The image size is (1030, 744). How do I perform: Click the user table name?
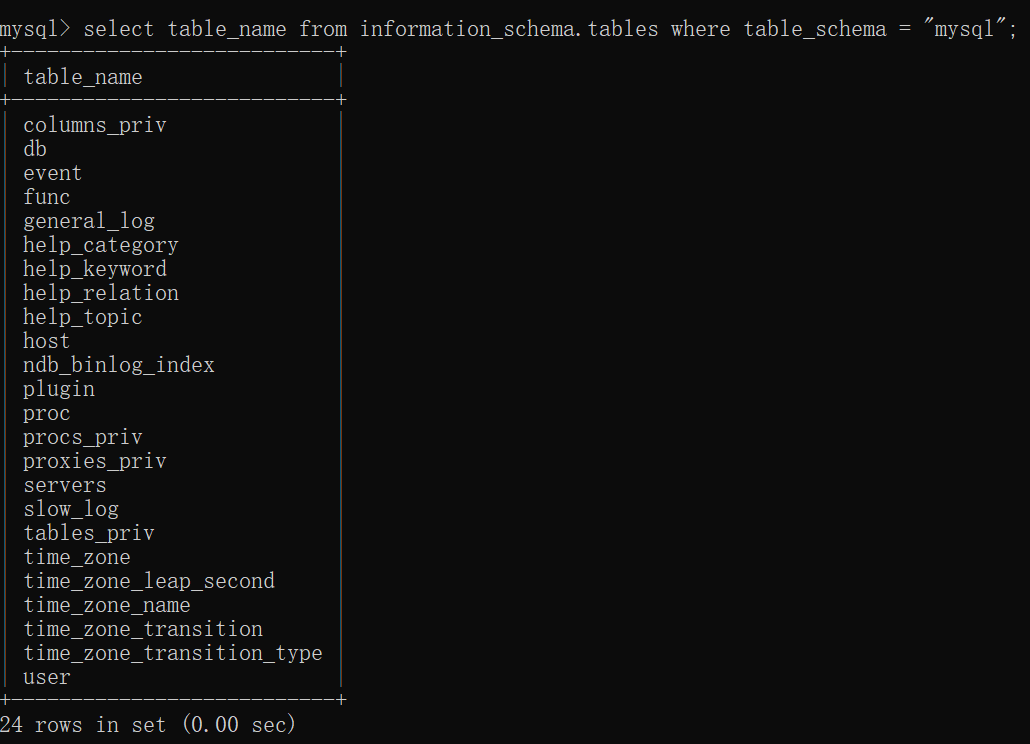[x=47, y=677]
